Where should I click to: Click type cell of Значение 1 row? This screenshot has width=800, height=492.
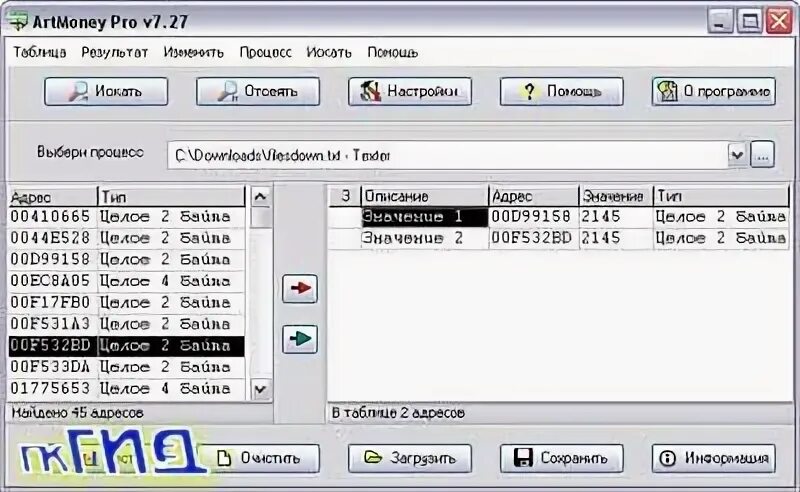click(721, 217)
